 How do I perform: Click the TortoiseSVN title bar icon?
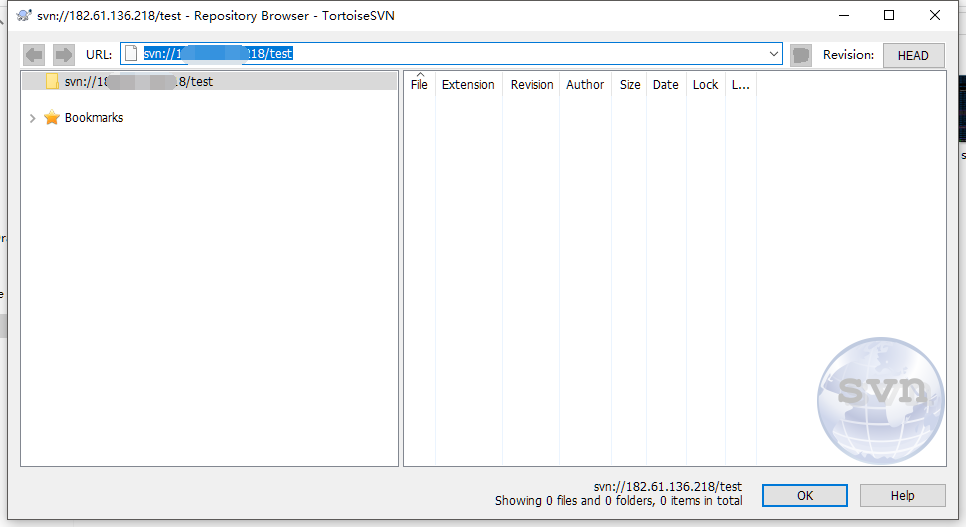click(24, 15)
